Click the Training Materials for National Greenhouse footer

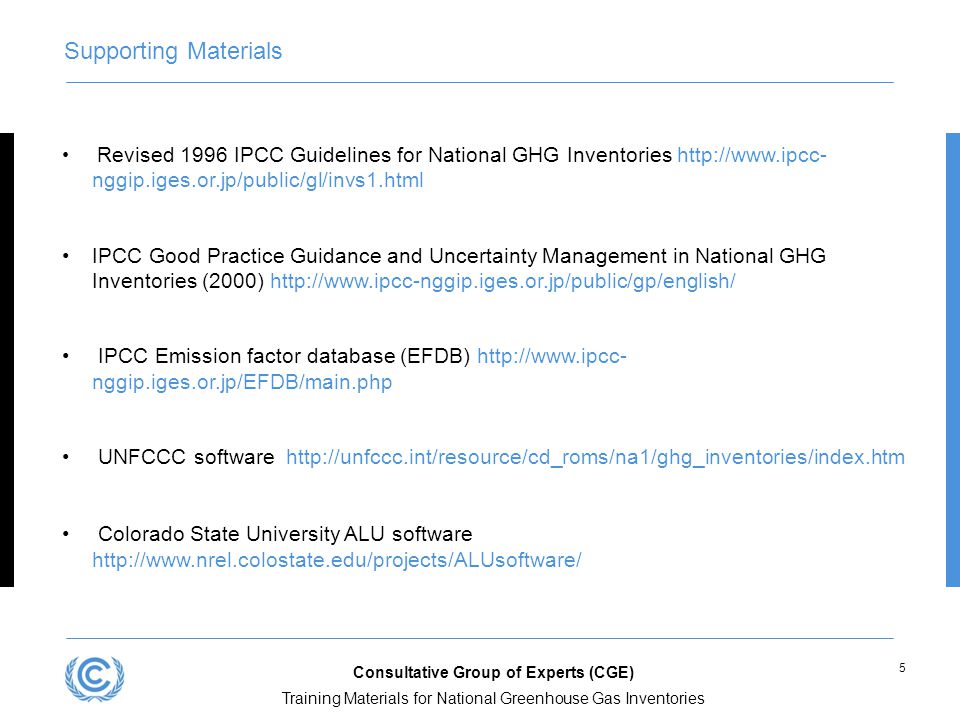pos(493,699)
